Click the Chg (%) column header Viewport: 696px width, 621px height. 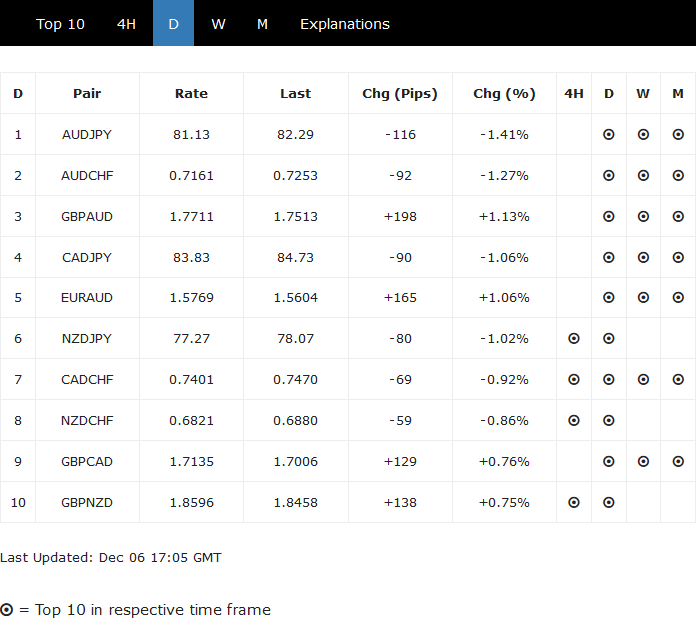pyautogui.click(x=504, y=94)
